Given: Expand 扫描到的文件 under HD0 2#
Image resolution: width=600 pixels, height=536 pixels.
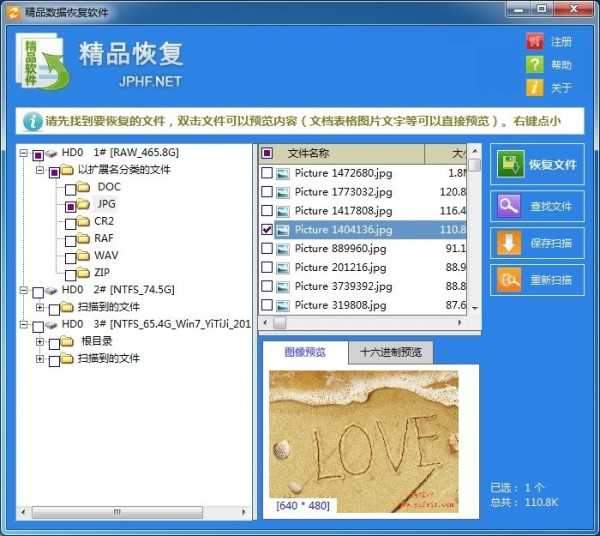Looking at the screenshot, I should (x=40, y=307).
